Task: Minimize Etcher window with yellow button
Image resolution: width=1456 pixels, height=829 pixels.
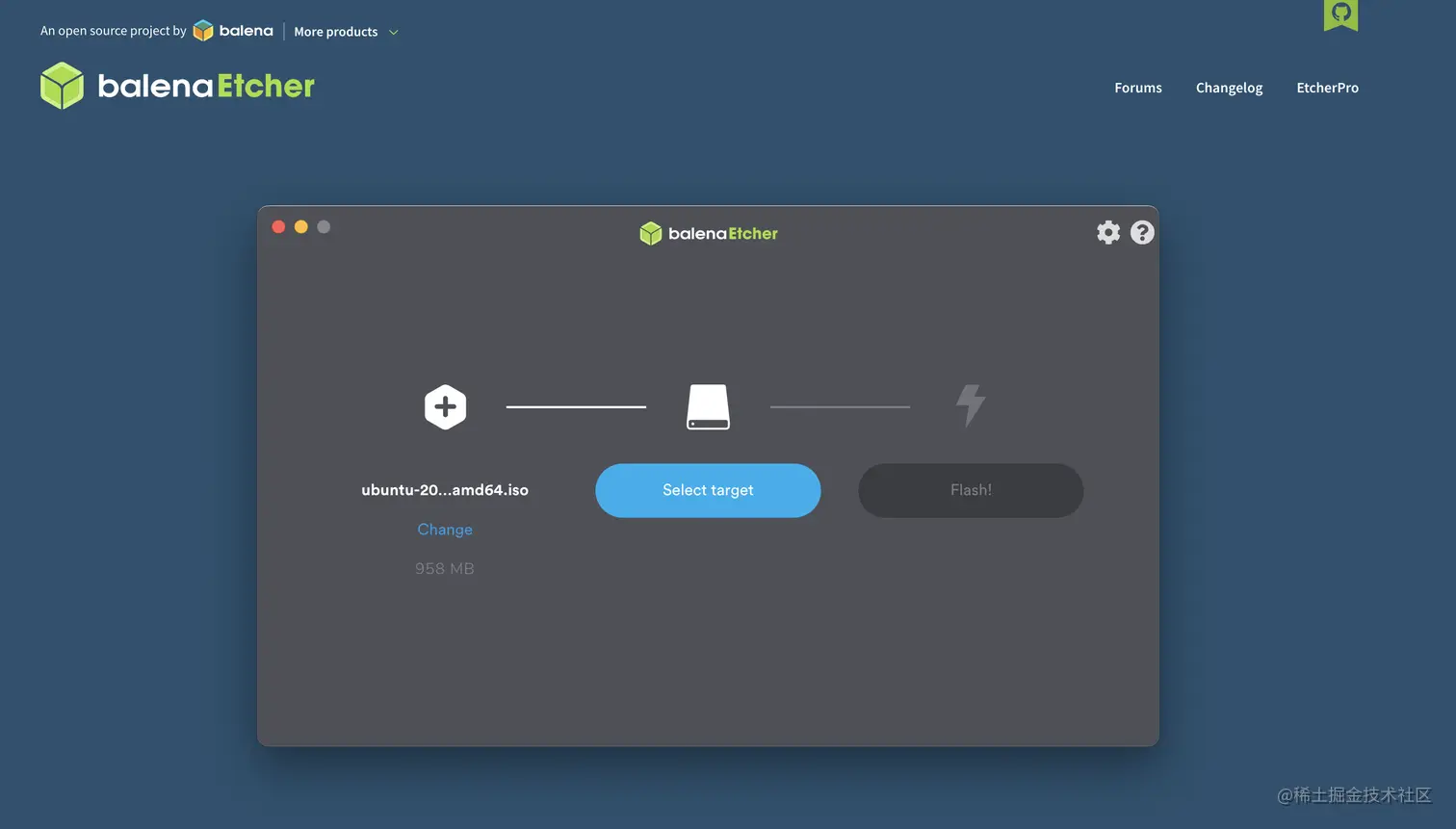Action: pos(301,226)
